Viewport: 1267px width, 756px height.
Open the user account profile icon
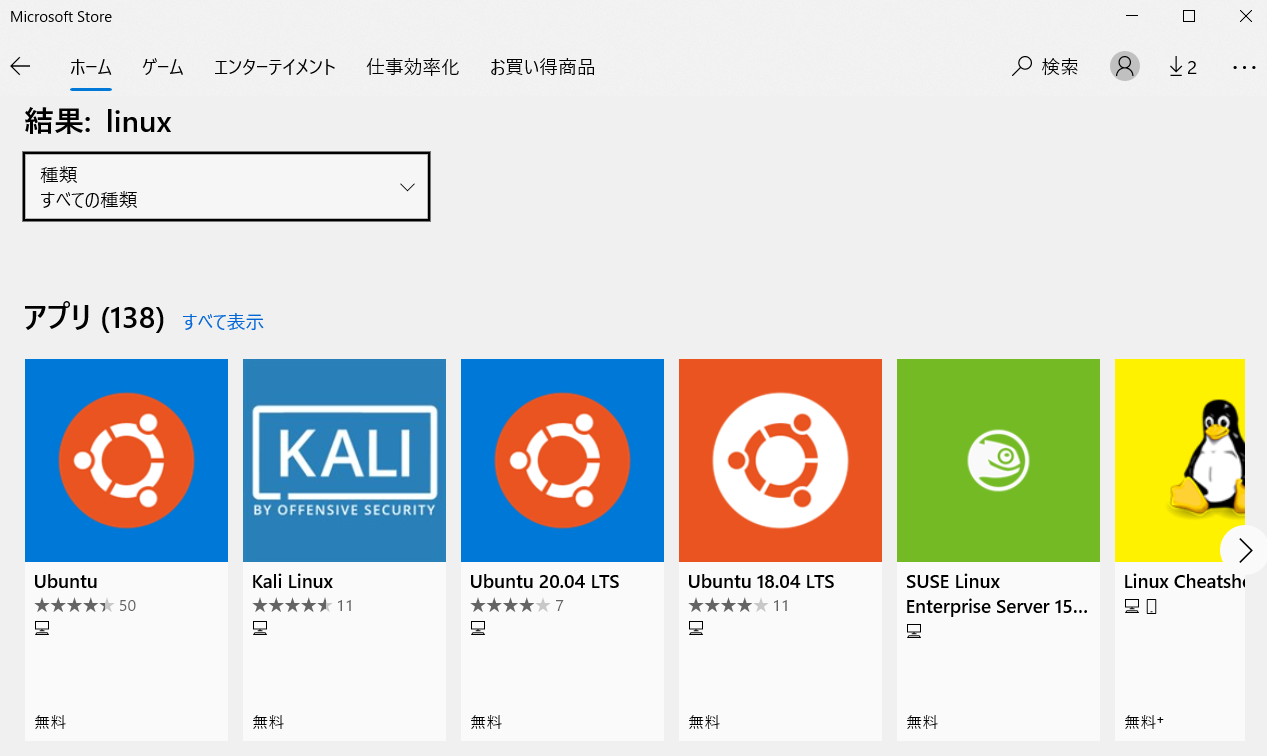click(1124, 67)
